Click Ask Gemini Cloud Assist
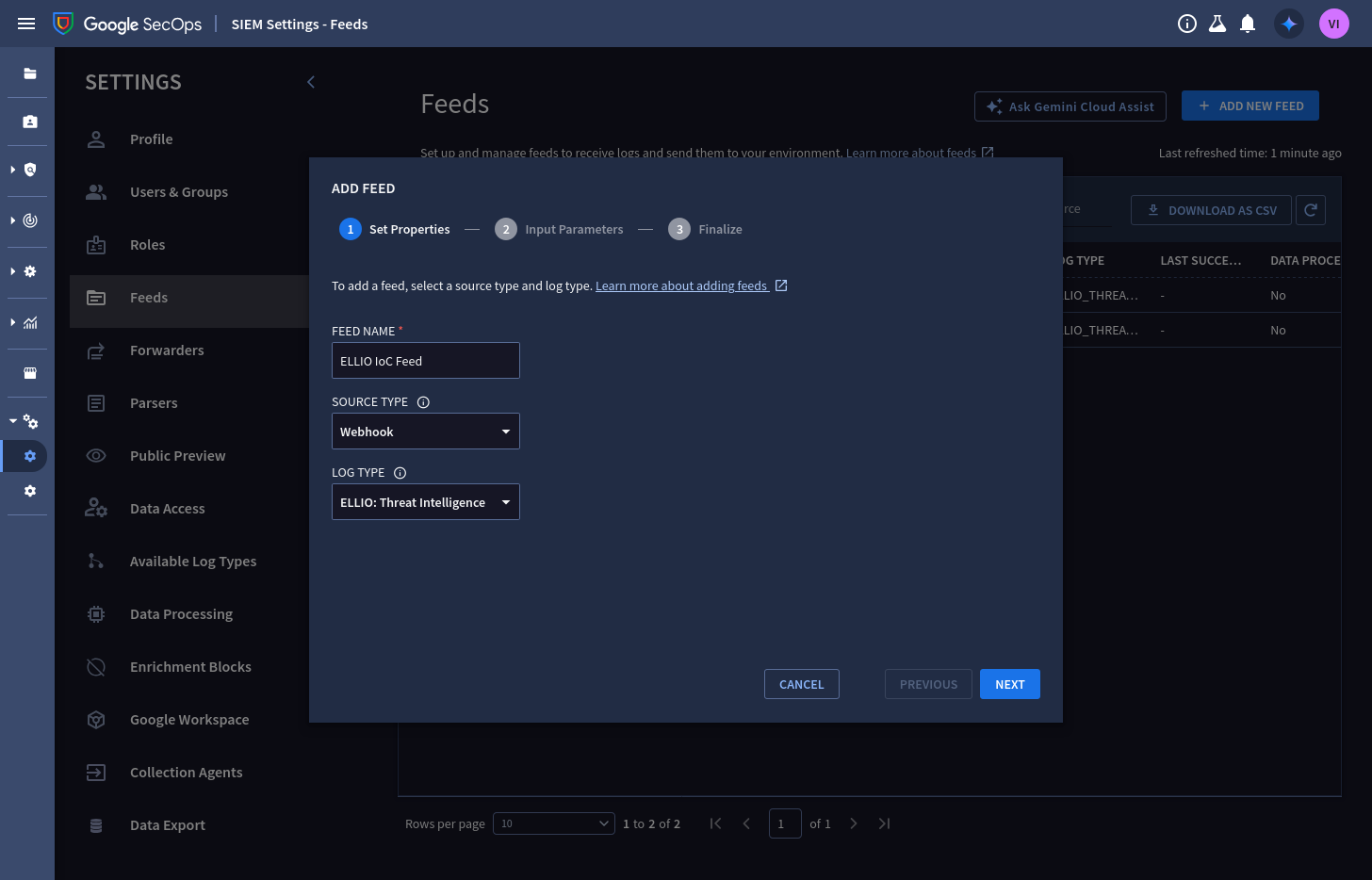 point(1070,106)
